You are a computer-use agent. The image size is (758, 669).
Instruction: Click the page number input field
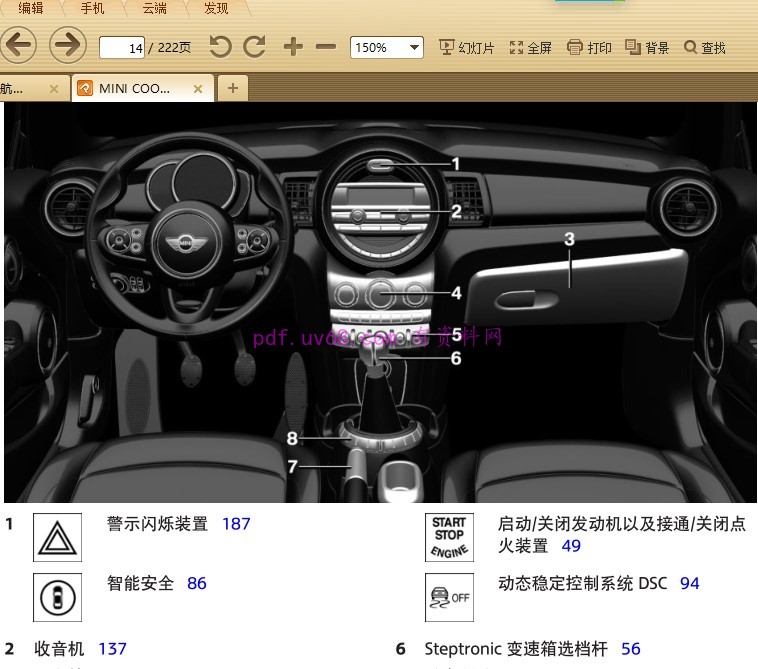tap(122, 47)
